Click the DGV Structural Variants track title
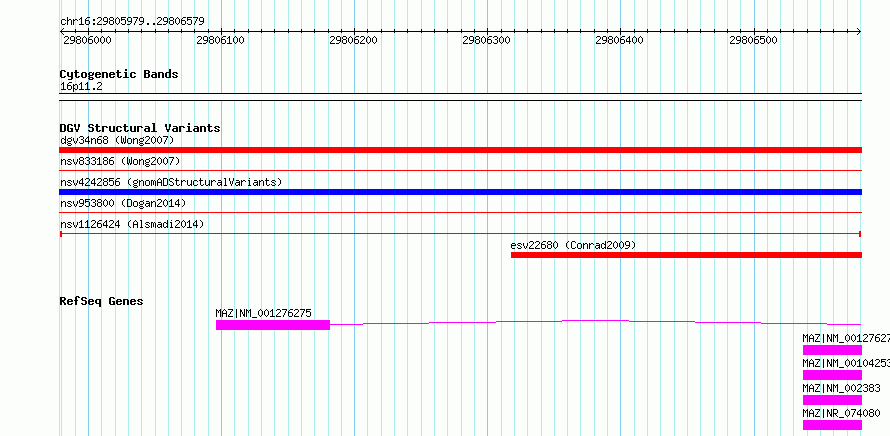Image resolution: width=890 pixels, height=436 pixels. [x=140, y=128]
